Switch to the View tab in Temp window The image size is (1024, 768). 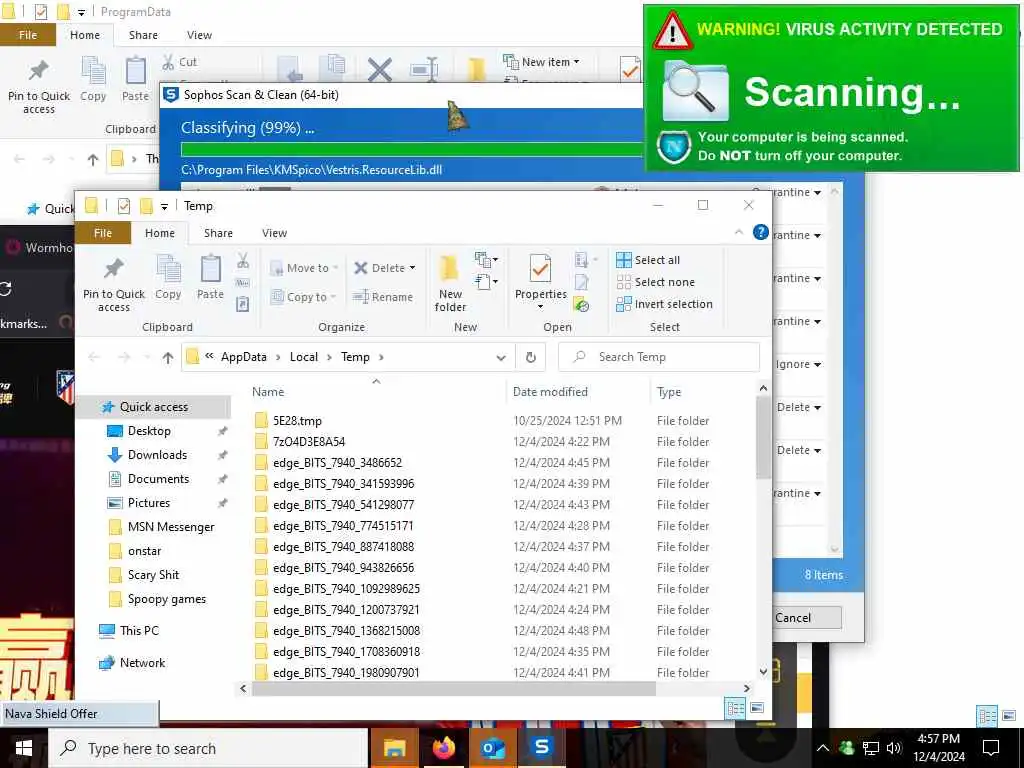(274, 233)
